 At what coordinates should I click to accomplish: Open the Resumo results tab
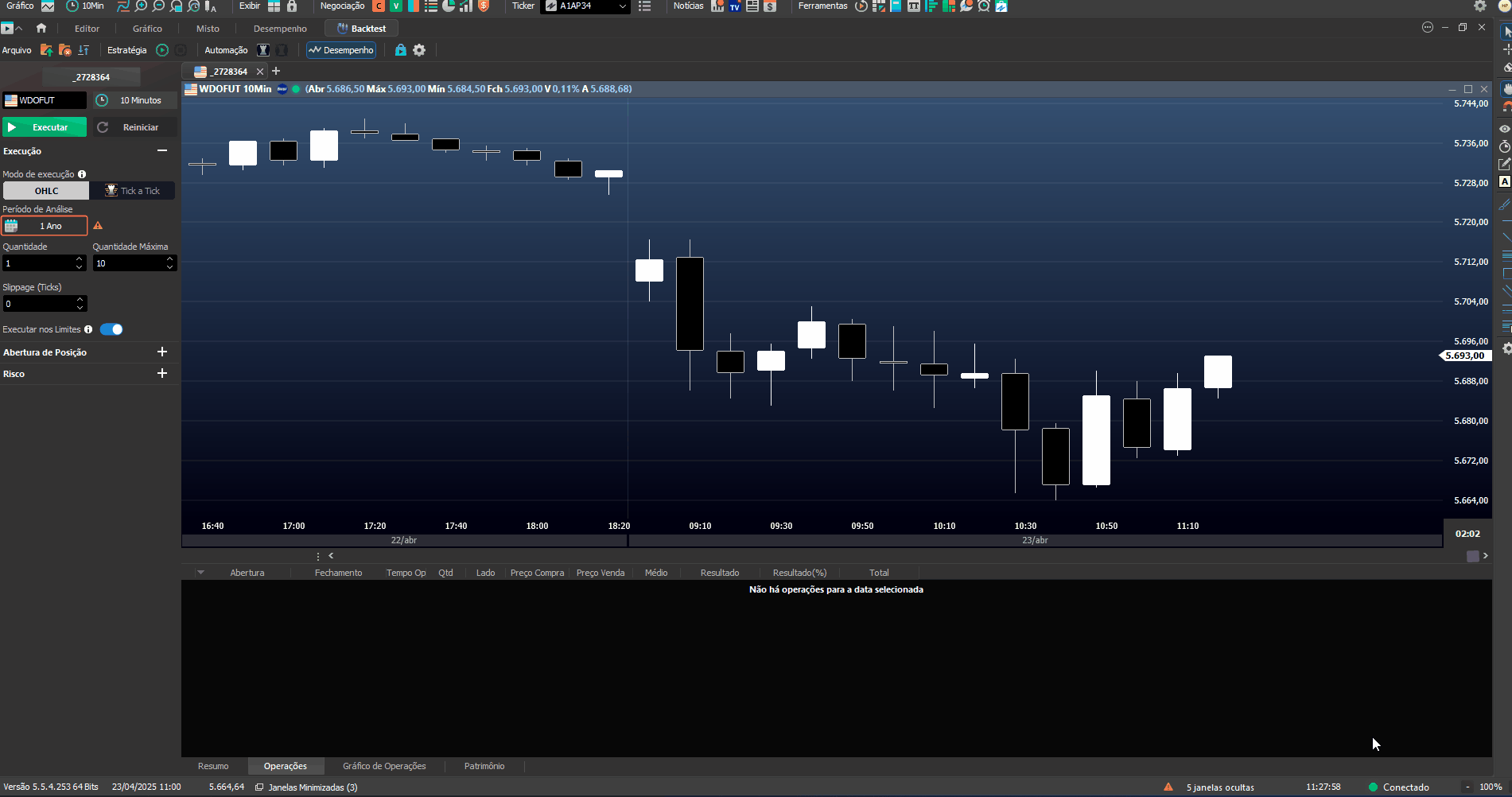point(213,766)
